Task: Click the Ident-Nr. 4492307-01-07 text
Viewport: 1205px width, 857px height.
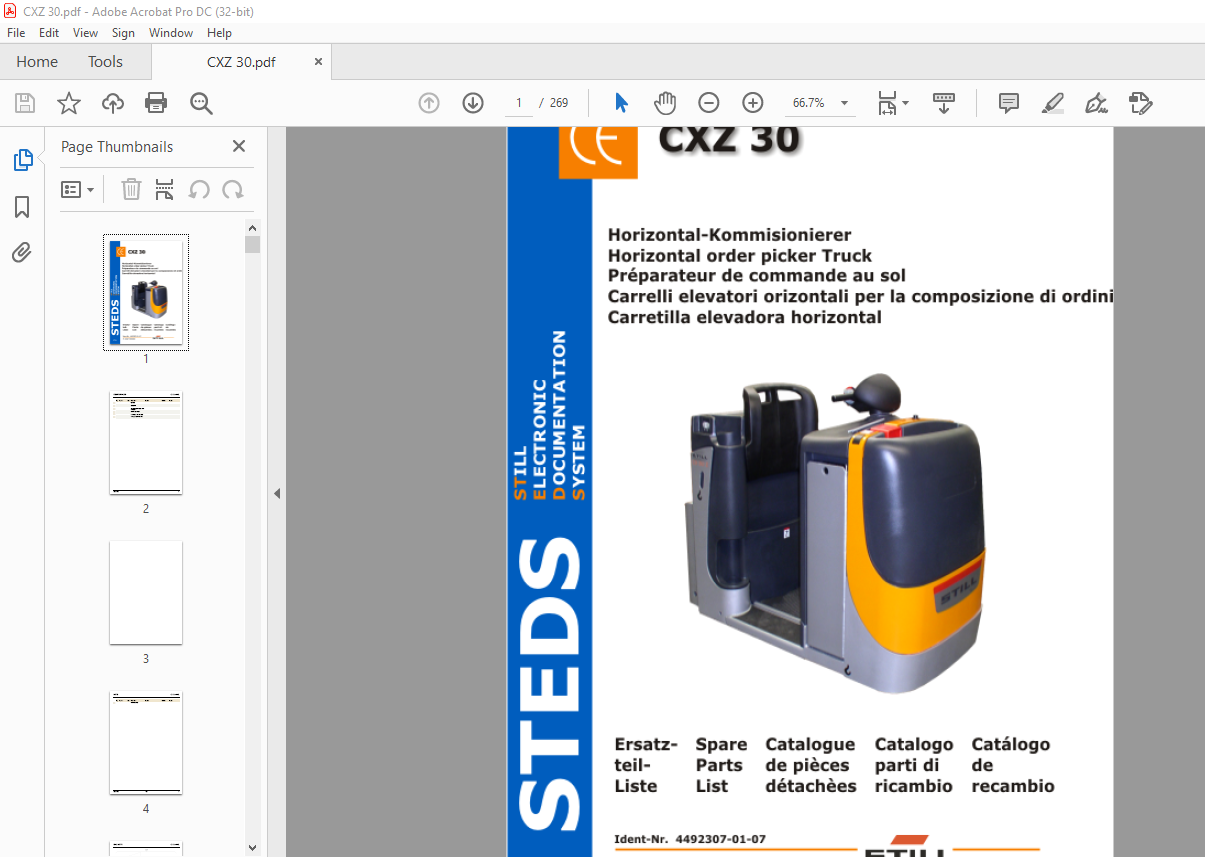Action: pyautogui.click(x=691, y=839)
